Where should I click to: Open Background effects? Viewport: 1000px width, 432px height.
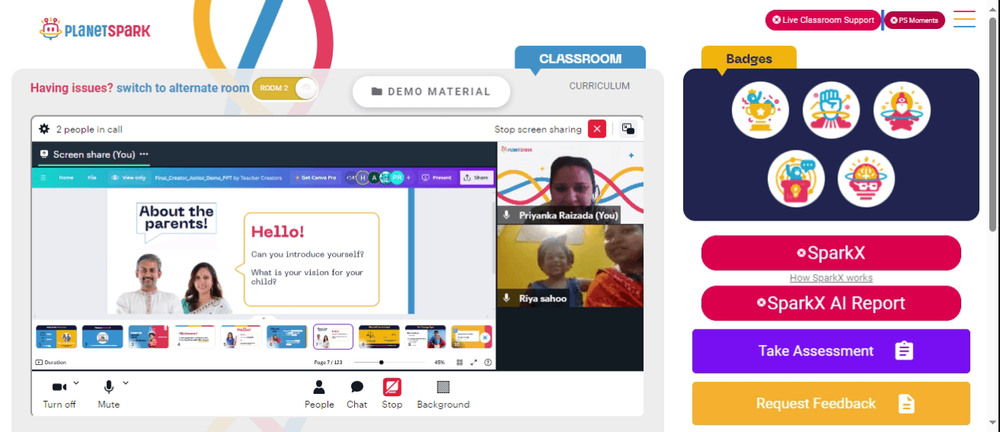pyautogui.click(x=443, y=394)
